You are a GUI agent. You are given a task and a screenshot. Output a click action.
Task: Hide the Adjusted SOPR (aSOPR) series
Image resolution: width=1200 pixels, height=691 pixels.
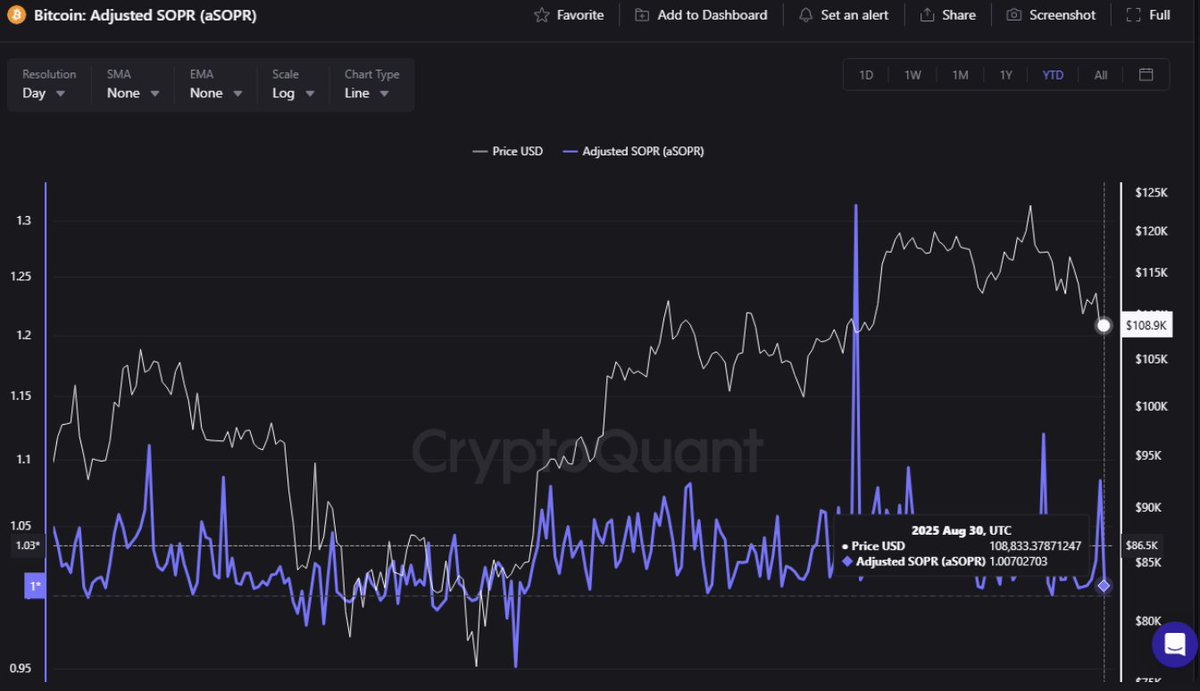[x=633, y=151]
